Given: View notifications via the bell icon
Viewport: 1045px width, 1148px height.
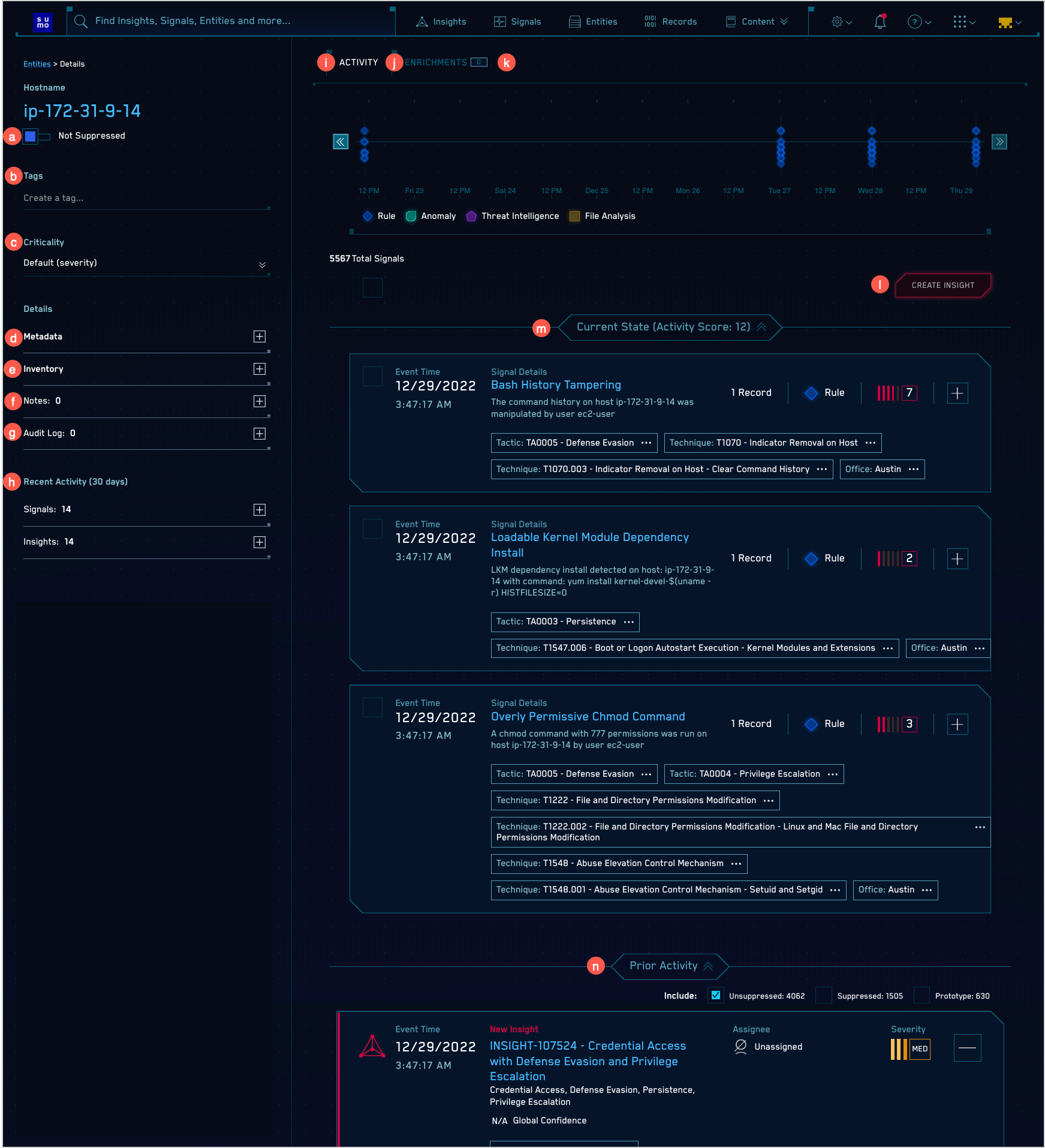Looking at the screenshot, I should 880,22.
